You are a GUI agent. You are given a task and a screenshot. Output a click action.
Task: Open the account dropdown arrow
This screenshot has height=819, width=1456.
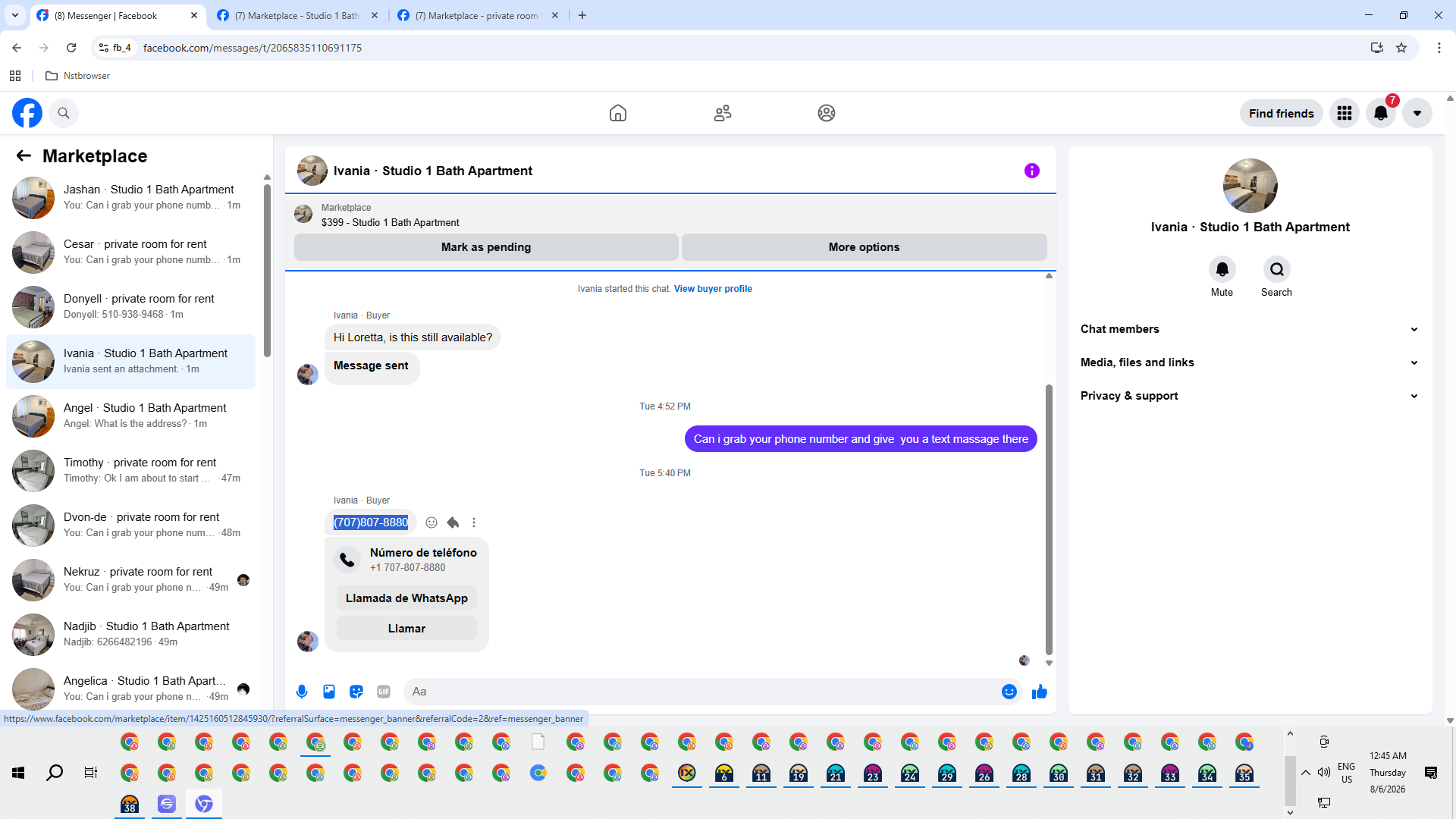[x=1417, y=113]
